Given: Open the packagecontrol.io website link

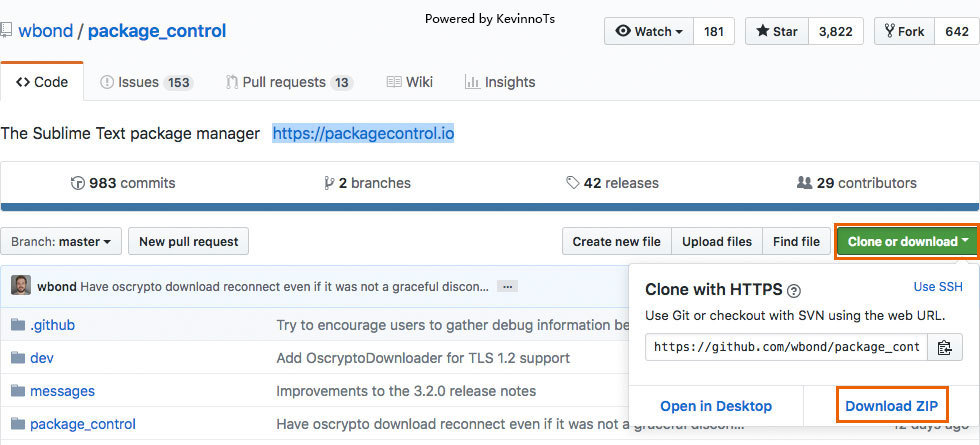Looking at the screenshot, I should [363, 133].
